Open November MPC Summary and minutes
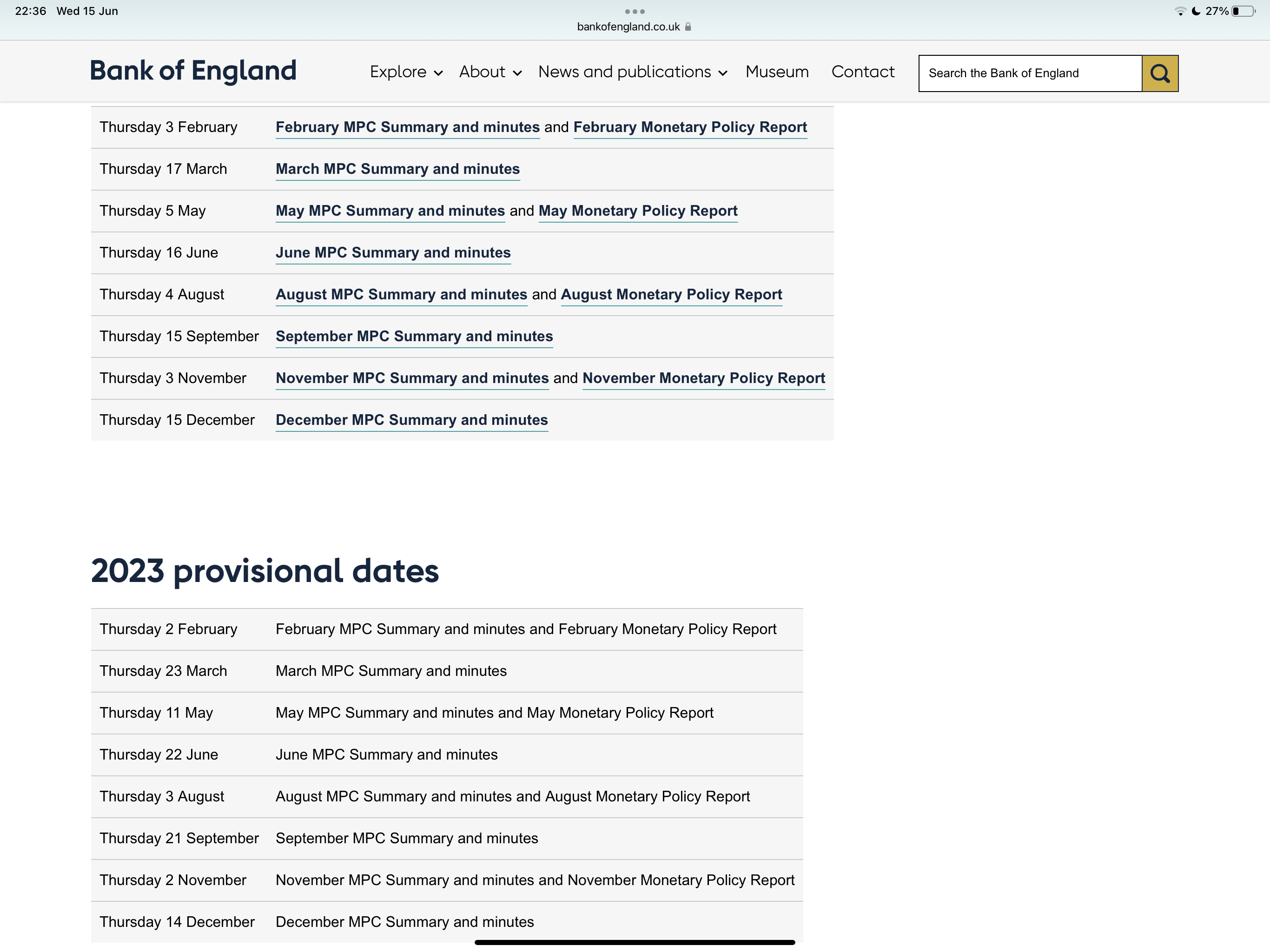Image resolution: width=1270 pixels, height=952 pixels. coord(412,378)
